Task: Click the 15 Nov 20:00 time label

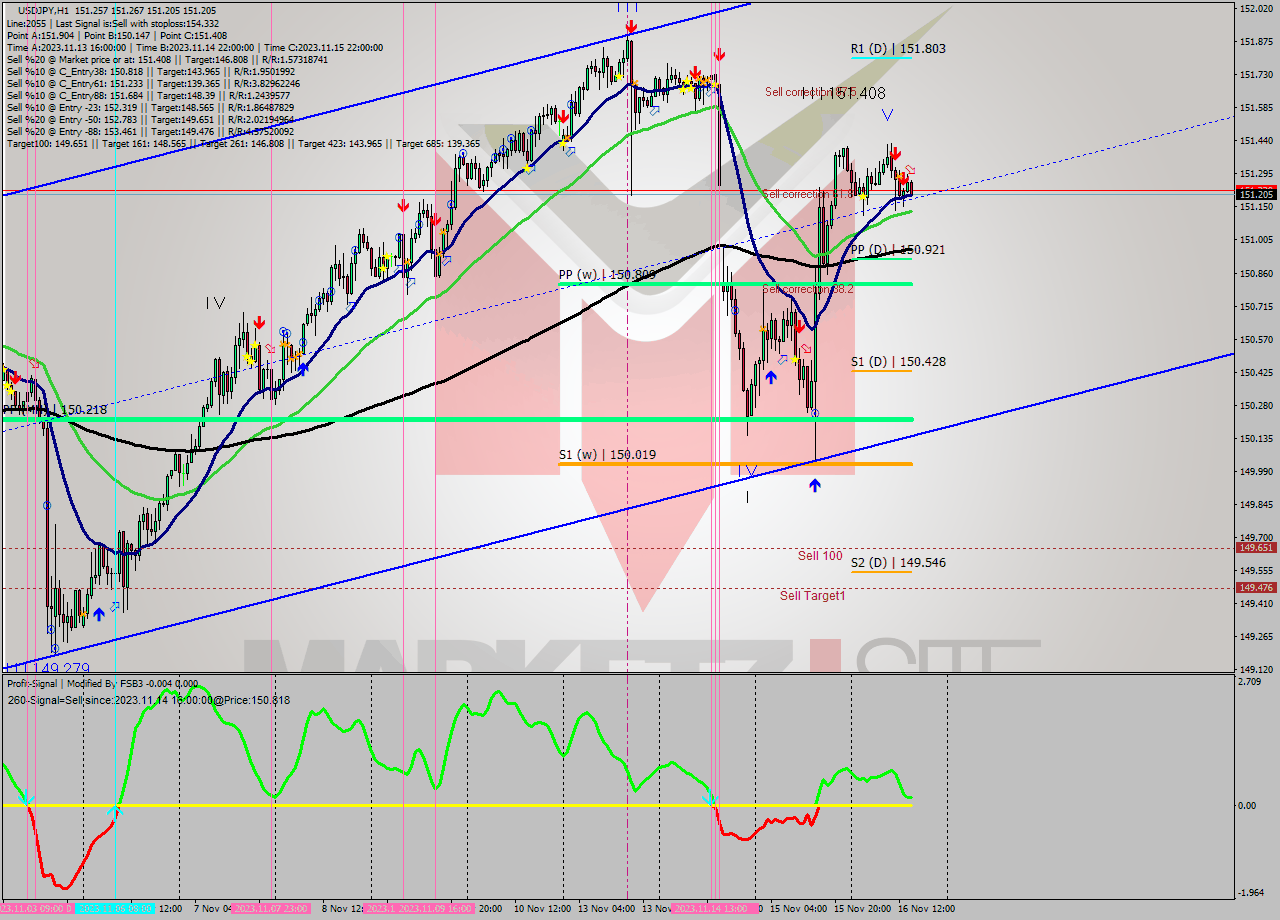Action: tap(863, 909)
